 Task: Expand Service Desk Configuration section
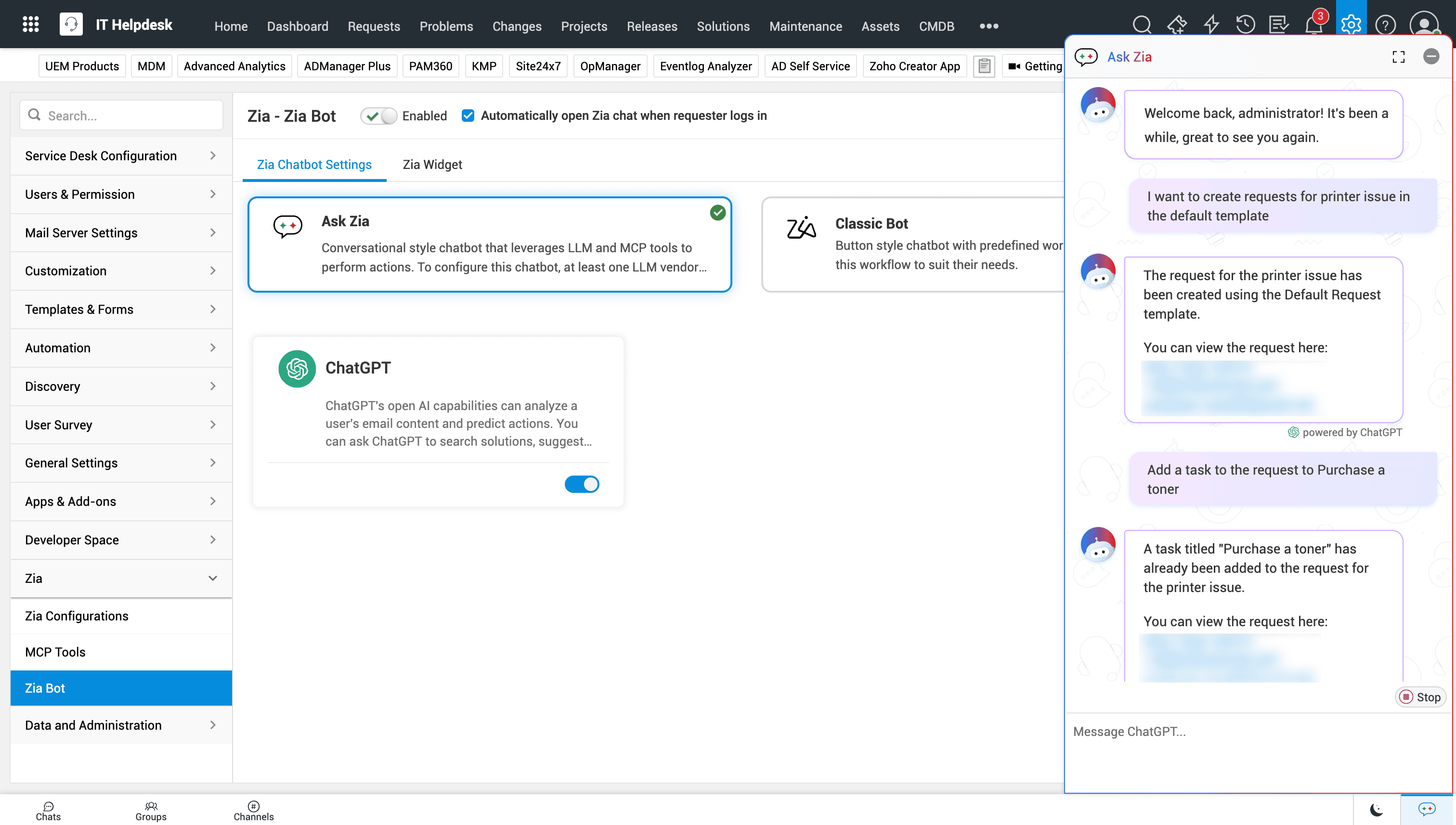click(121, 156)
